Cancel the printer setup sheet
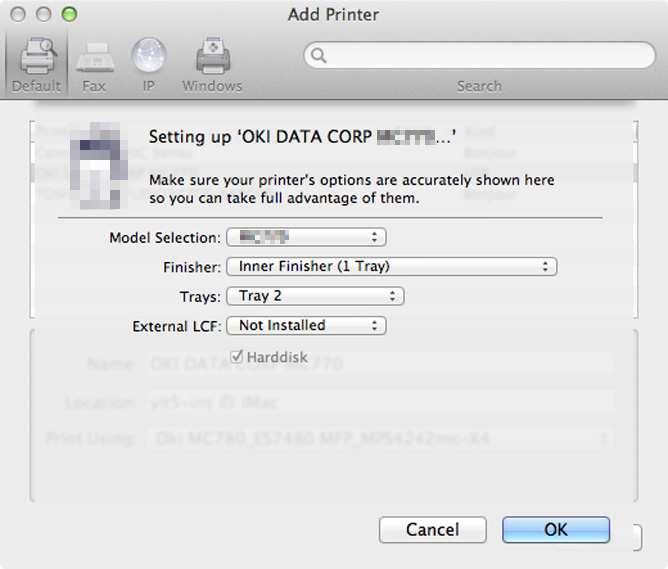 coord(432,530)
